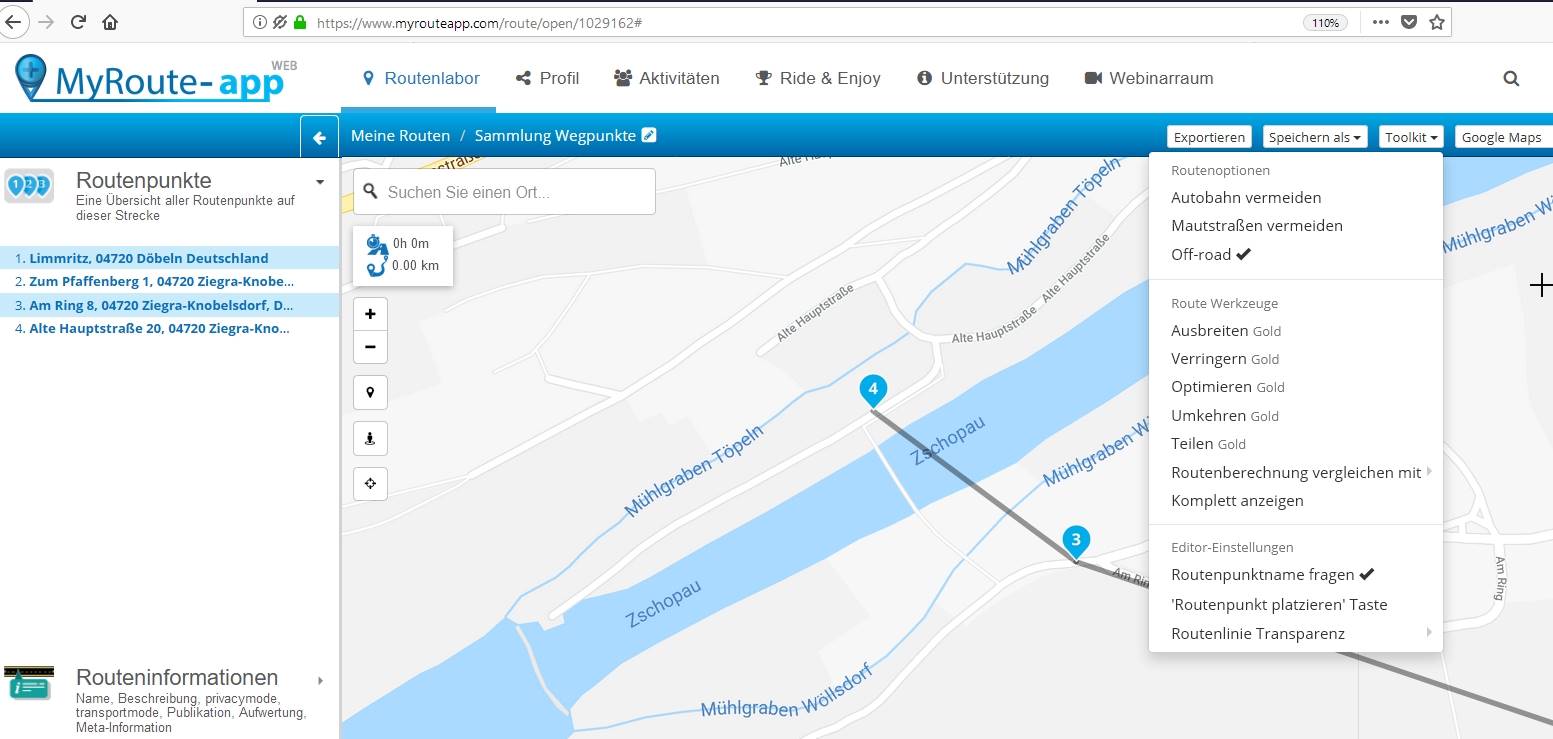
Task: Collapse sidebar with the left arrow button
Action: tap(319, 138)
